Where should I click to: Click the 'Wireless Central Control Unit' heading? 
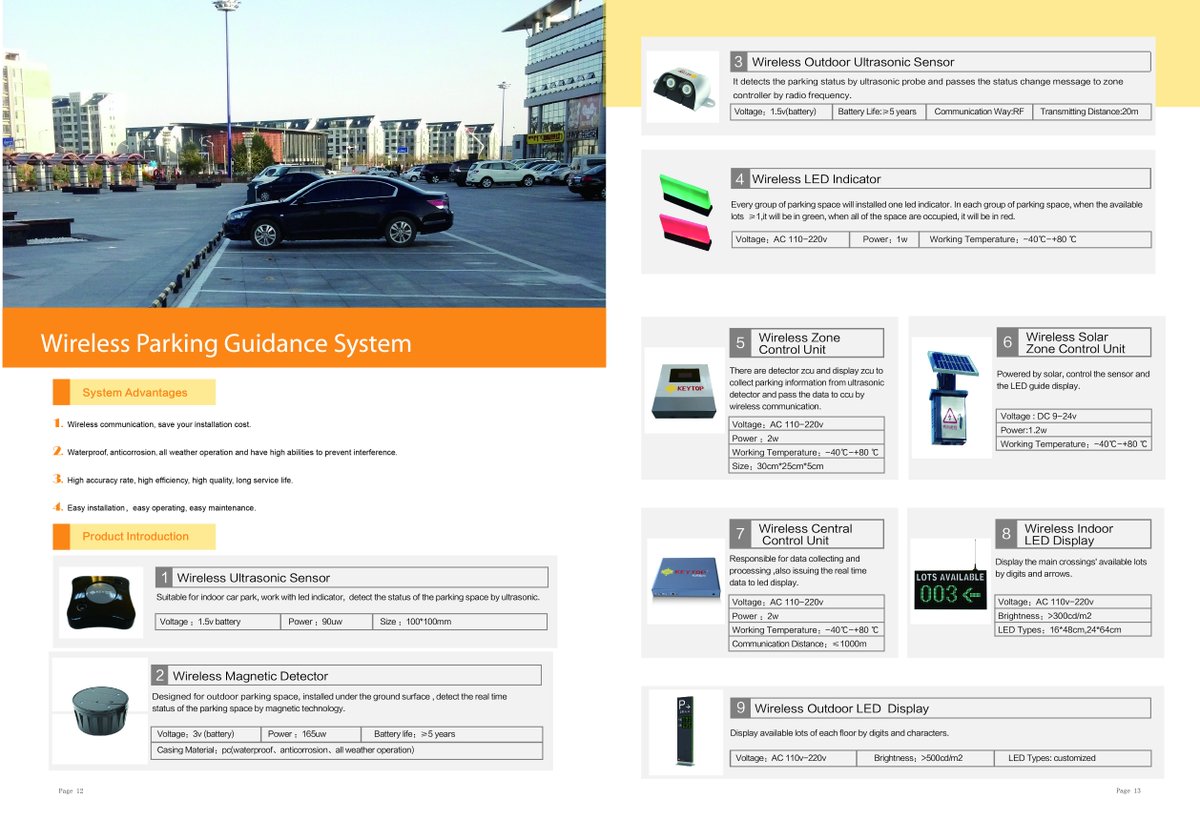click(x=805, y=534)
